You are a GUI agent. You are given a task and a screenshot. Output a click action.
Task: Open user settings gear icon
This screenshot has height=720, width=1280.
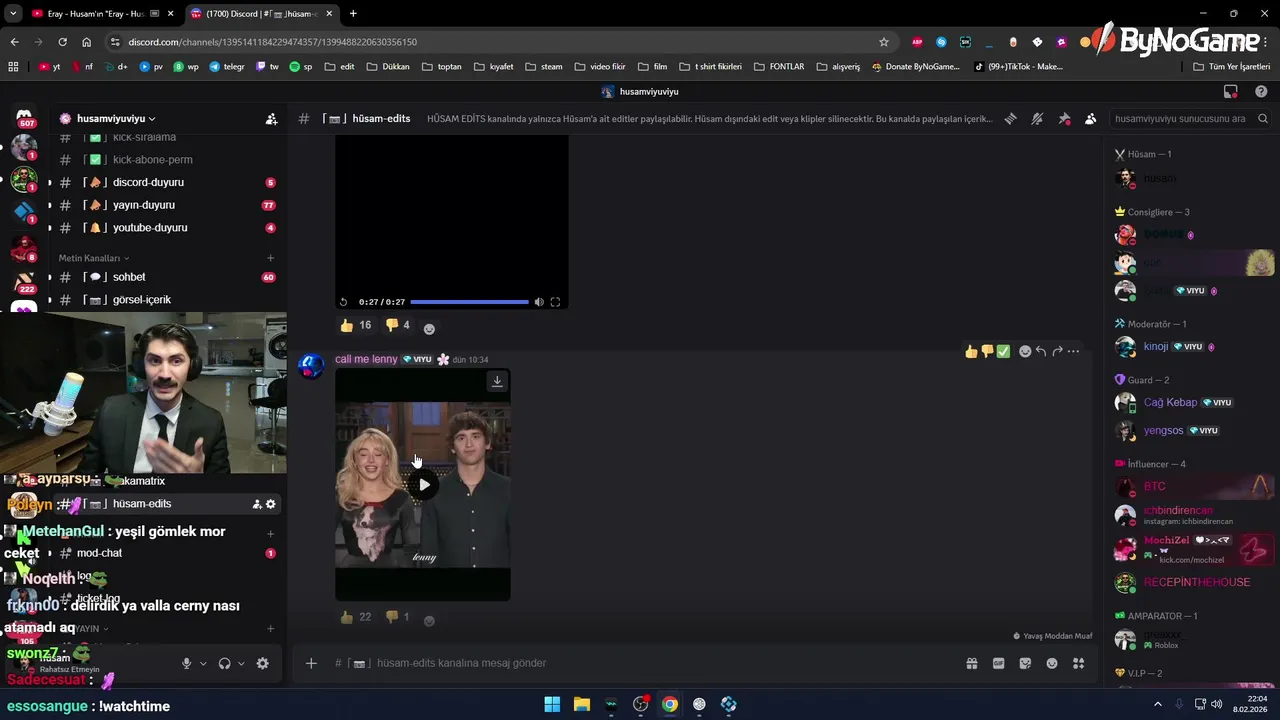click(262, 663)
